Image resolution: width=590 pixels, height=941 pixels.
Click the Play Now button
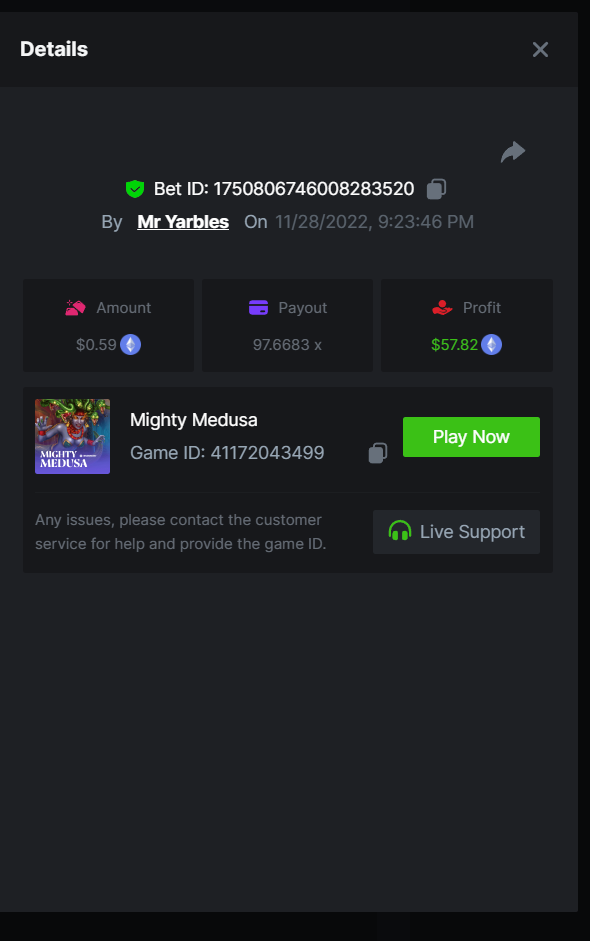(x=471, y=437)
